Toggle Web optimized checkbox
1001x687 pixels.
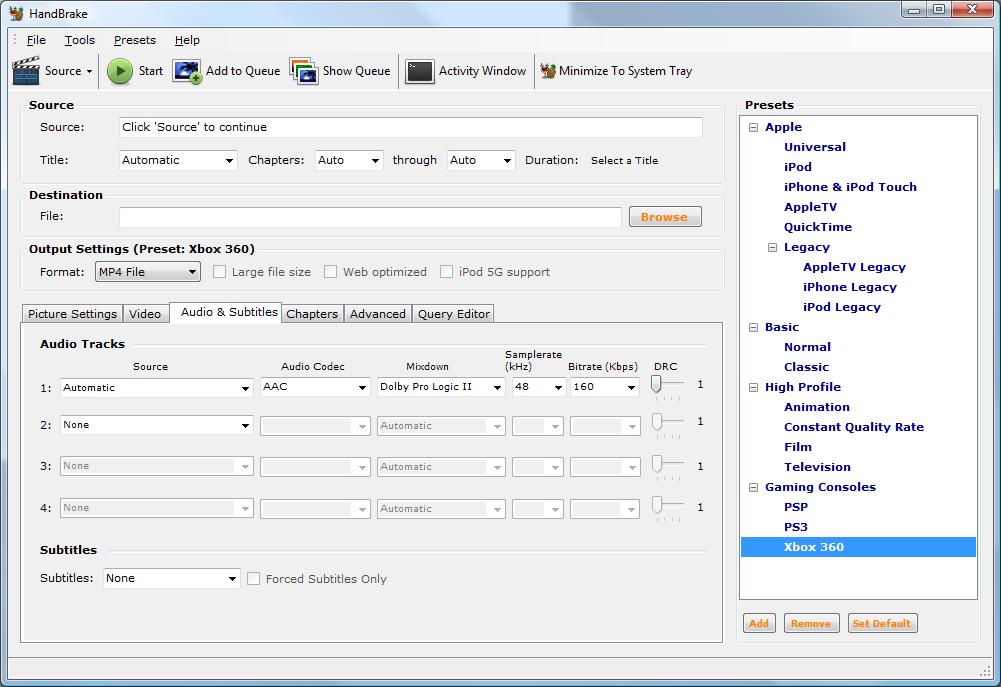tap(331, 272)
